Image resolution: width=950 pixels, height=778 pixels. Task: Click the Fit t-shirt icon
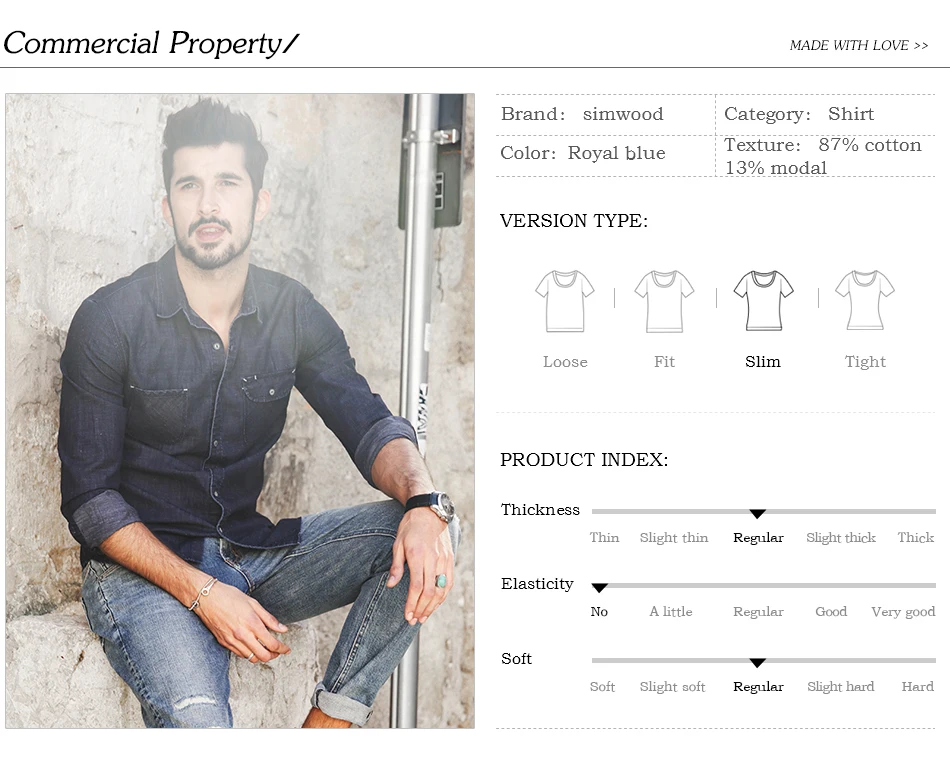coord(664,301)
